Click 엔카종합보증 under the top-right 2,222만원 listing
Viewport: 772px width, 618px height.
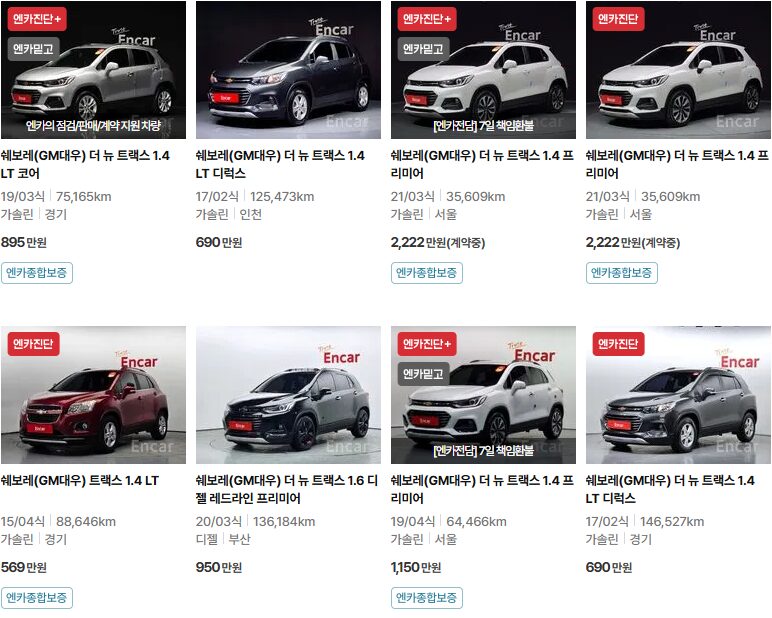tap(622, 273)
